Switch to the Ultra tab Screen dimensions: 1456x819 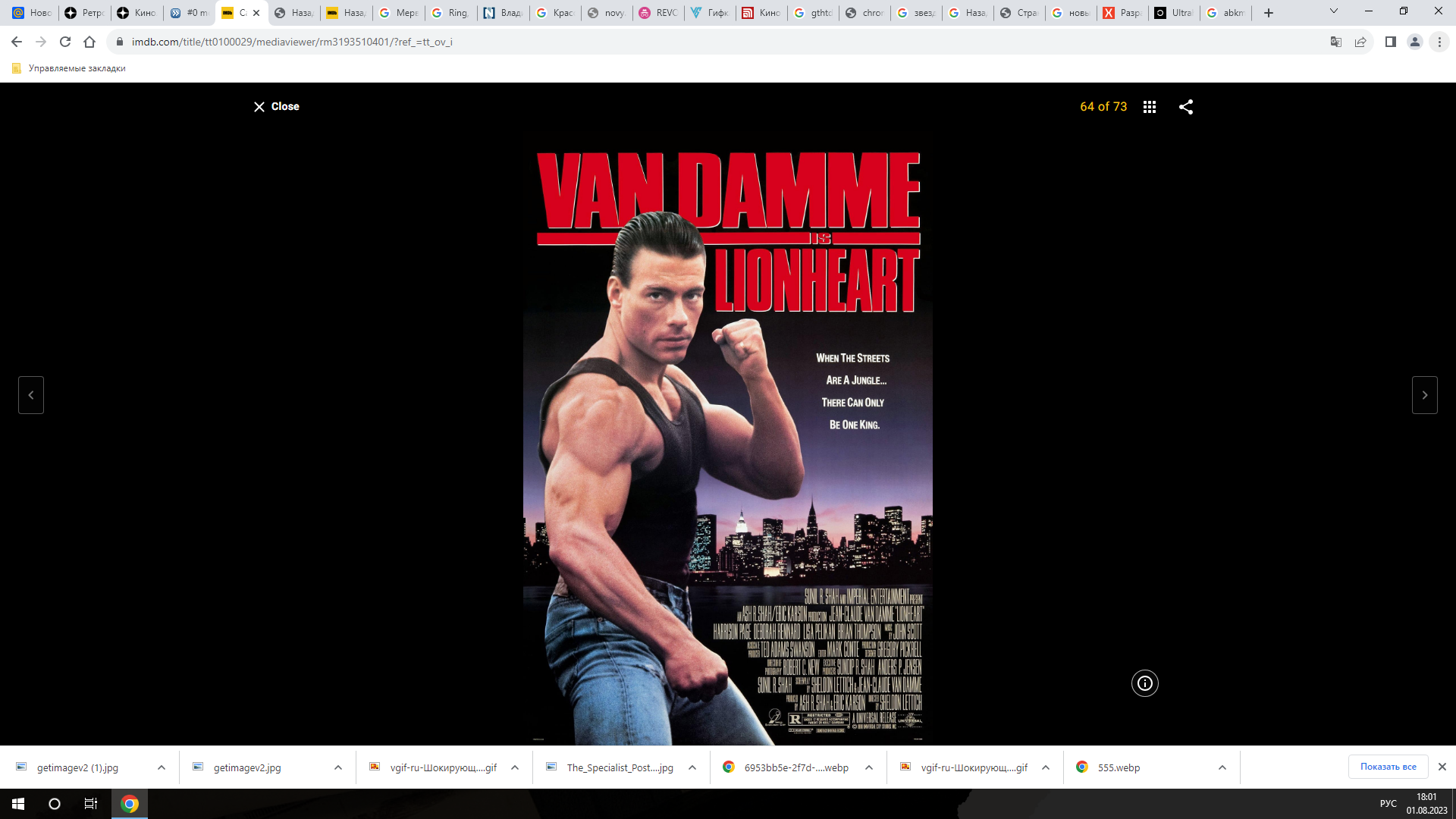pyautogui.click(x=1175, y=13)
